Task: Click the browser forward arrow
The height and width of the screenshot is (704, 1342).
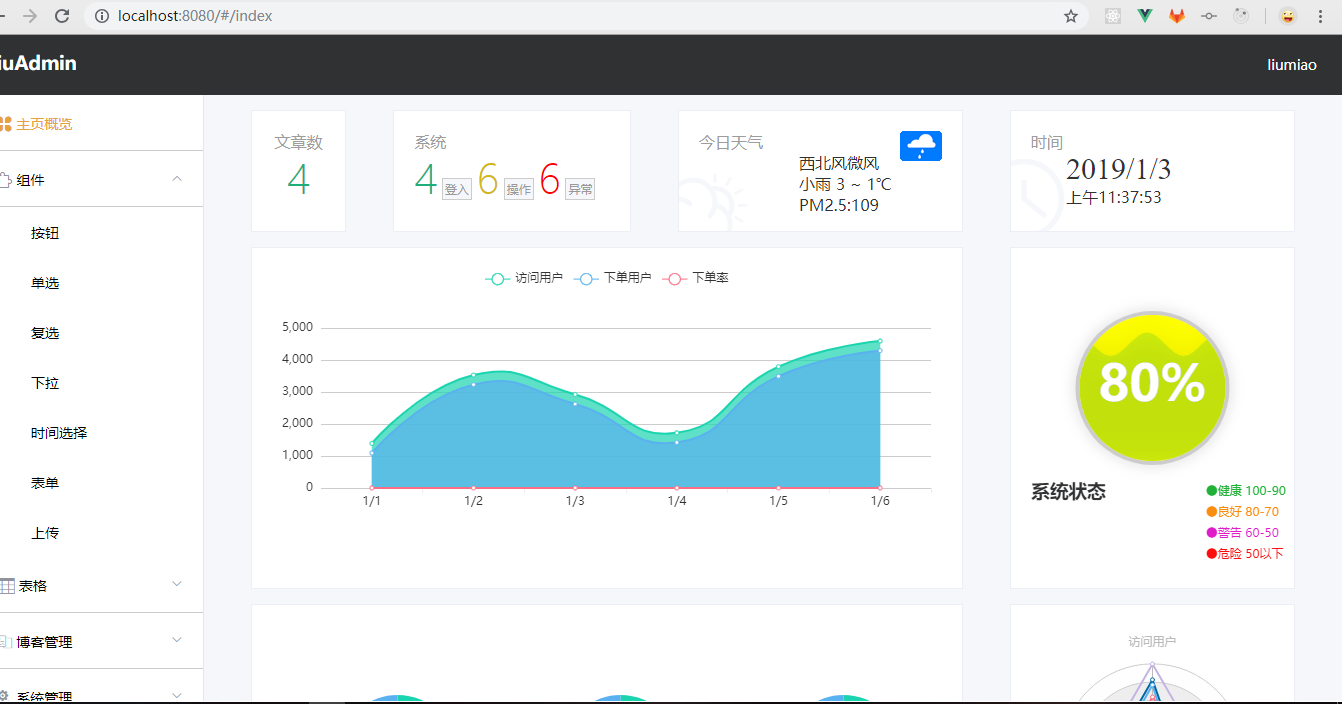Action: 30,16
